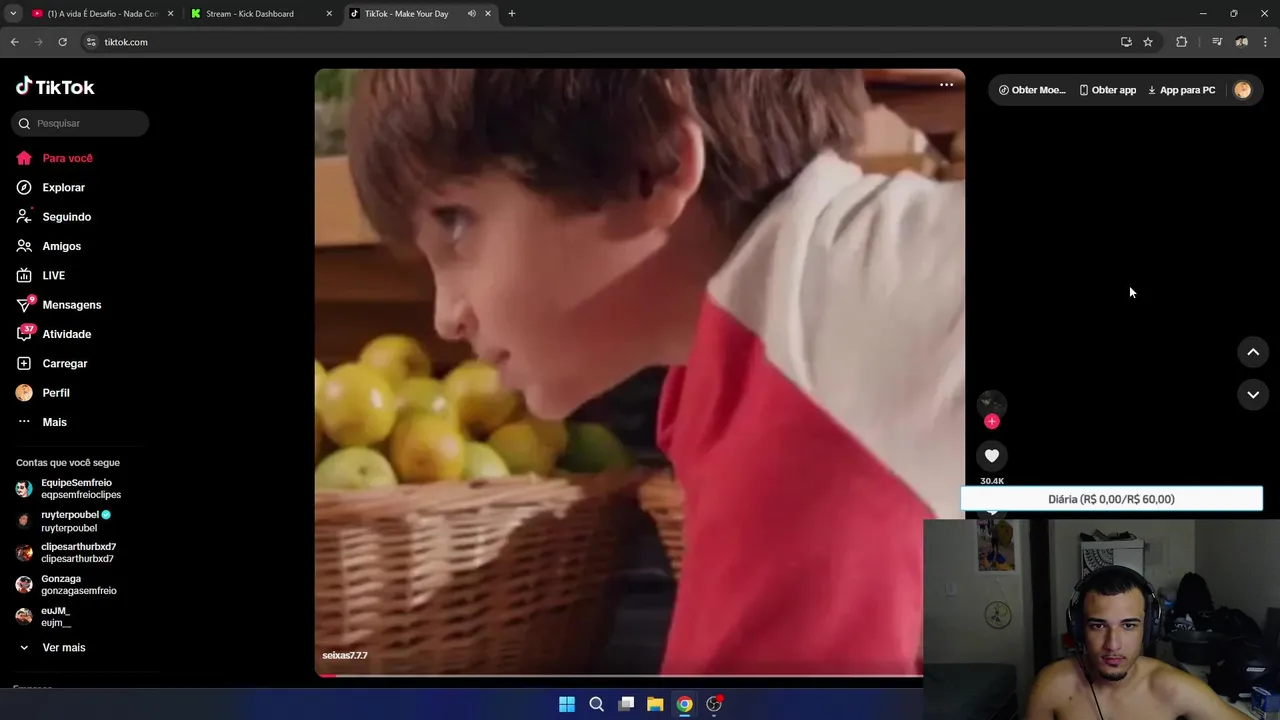
Task: Open Perfil page from sidebar
Action: [55, 393]
